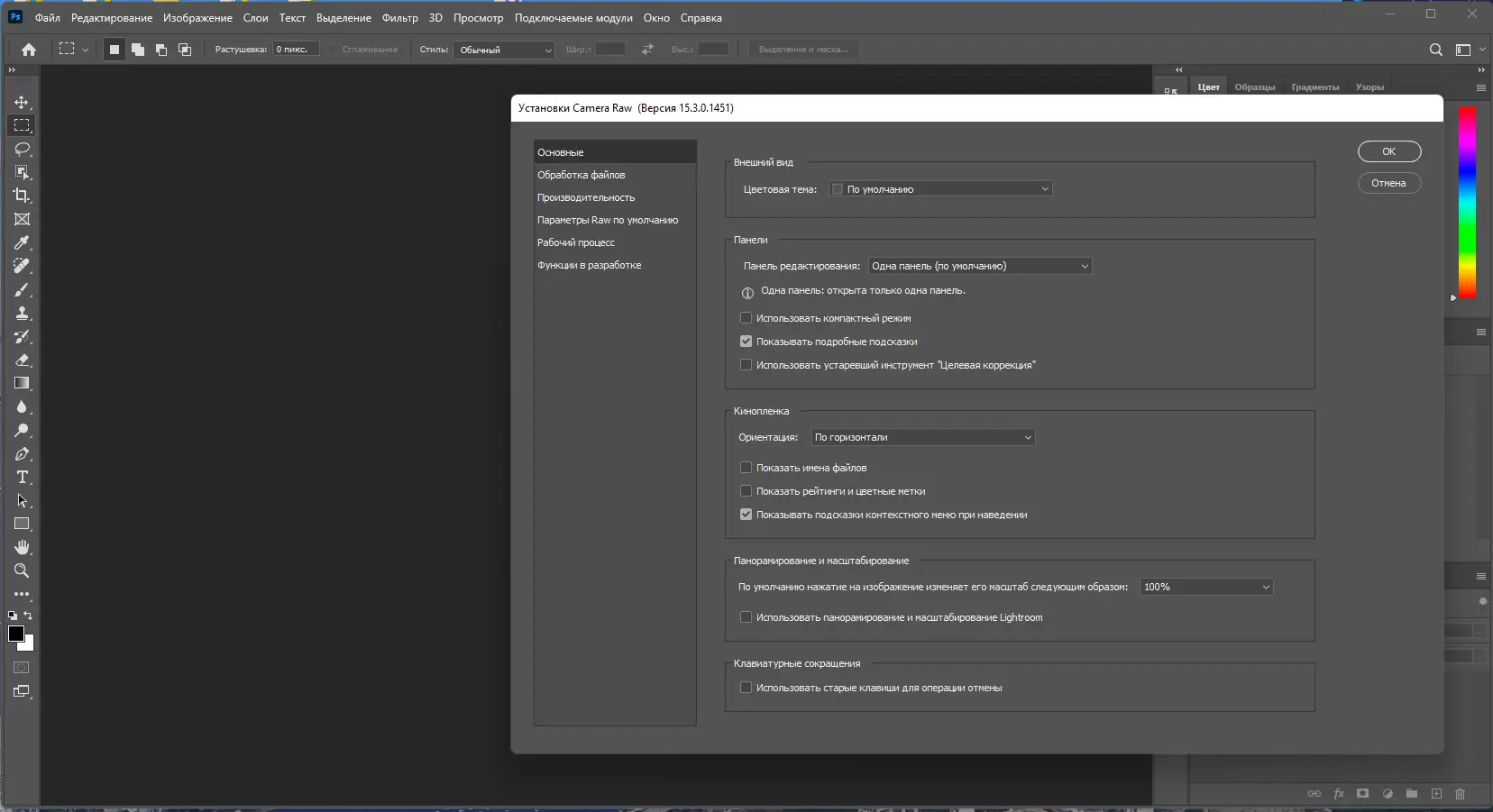Select the Dodge tool
This screenshot has width=1493, height=812.
22,430
